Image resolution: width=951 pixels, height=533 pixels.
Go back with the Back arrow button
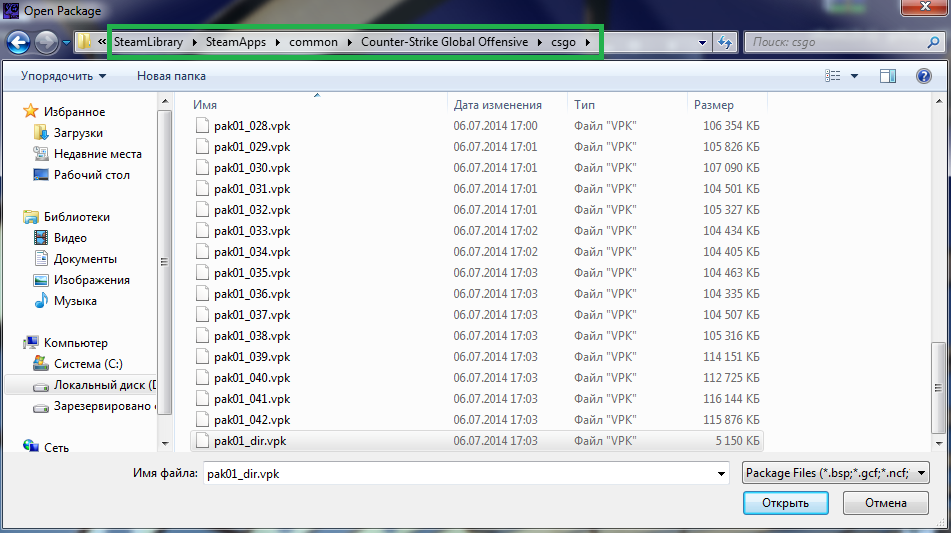[18, 42]
